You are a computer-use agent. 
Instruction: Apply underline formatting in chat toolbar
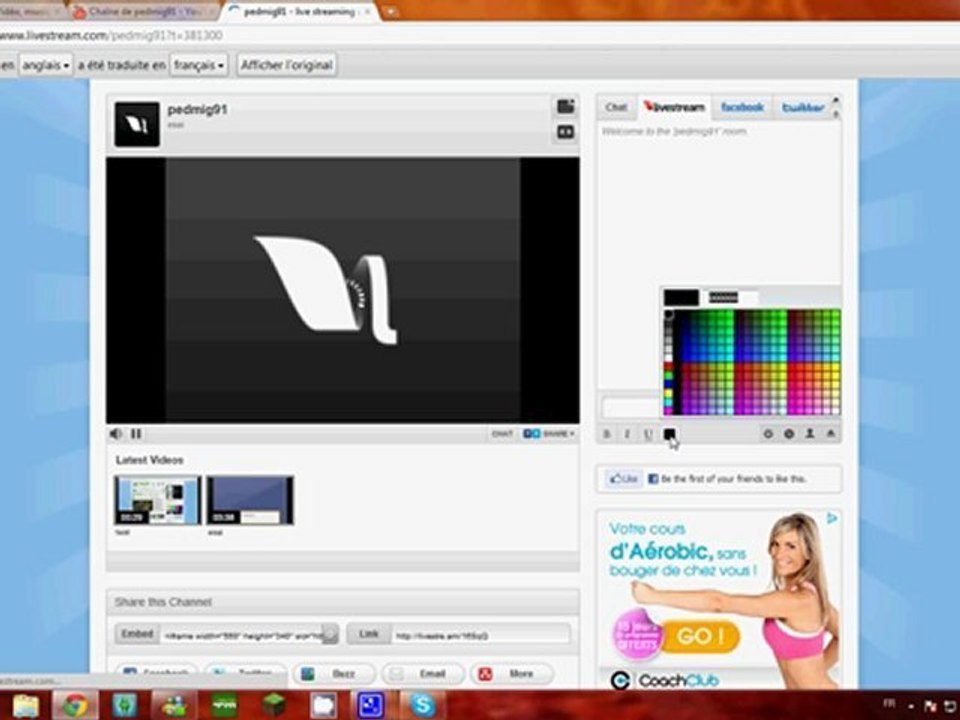(648, 434)
